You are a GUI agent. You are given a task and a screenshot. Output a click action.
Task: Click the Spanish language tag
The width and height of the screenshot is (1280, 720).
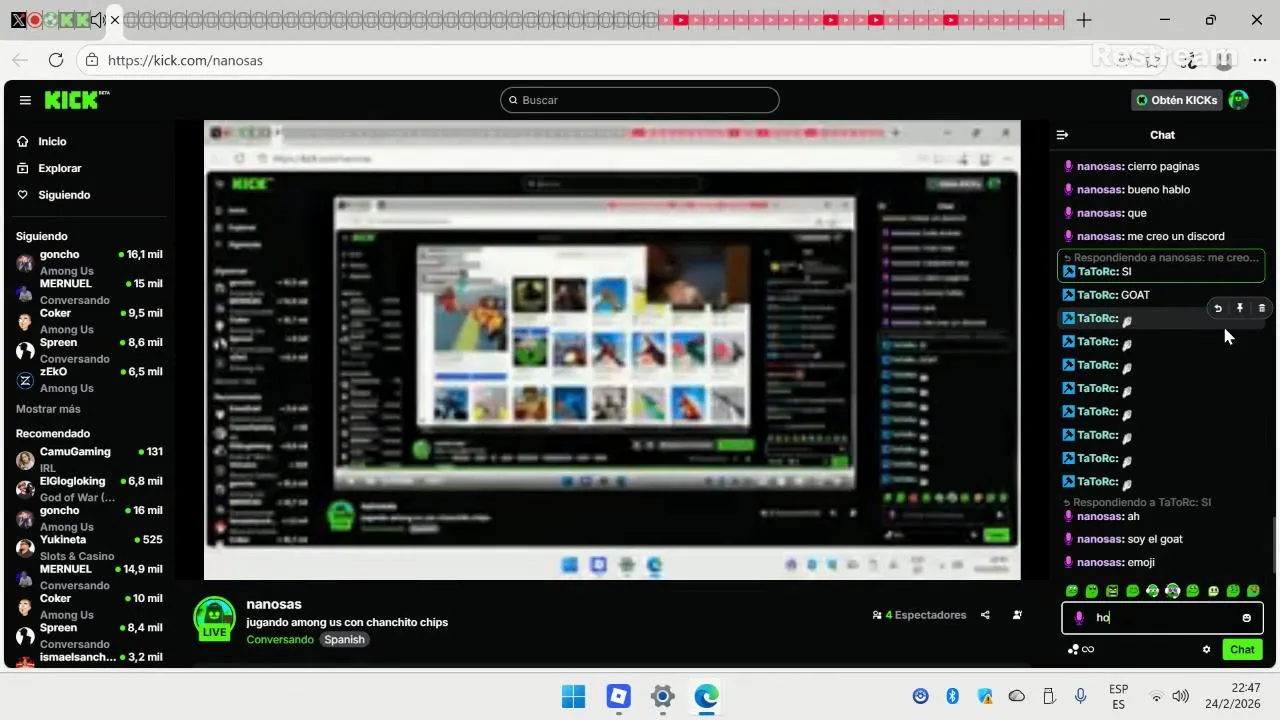point(344,640)
